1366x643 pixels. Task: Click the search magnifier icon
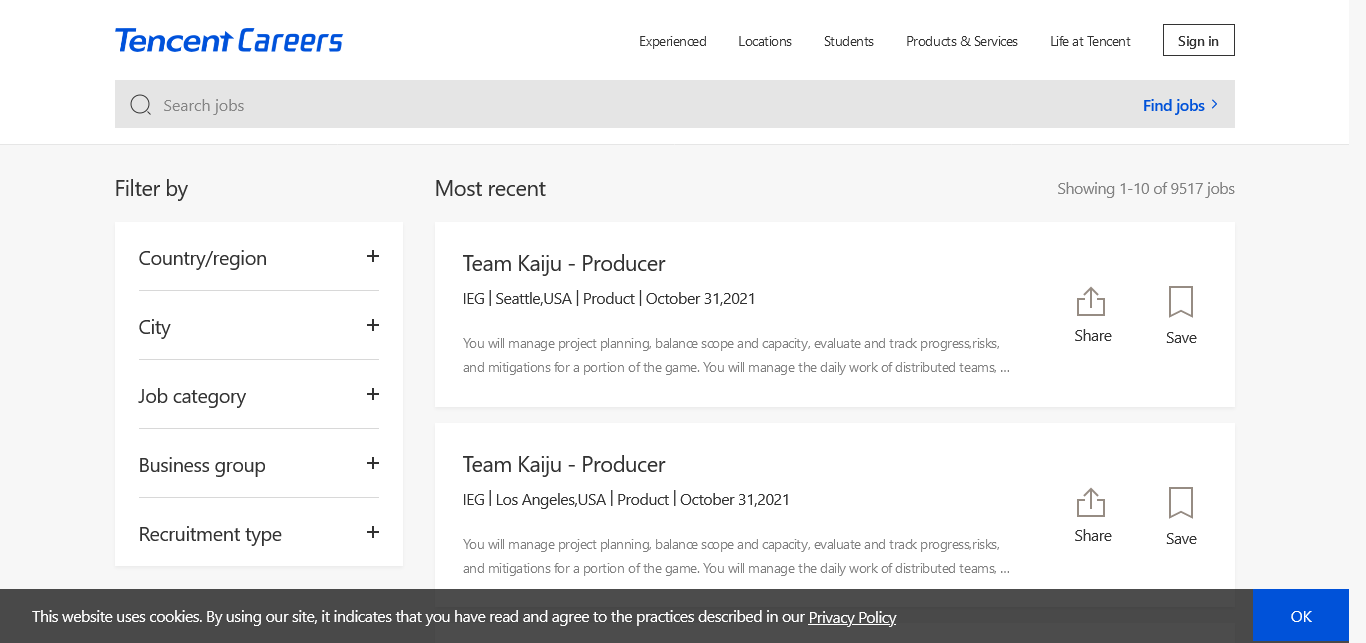point(140,105)
